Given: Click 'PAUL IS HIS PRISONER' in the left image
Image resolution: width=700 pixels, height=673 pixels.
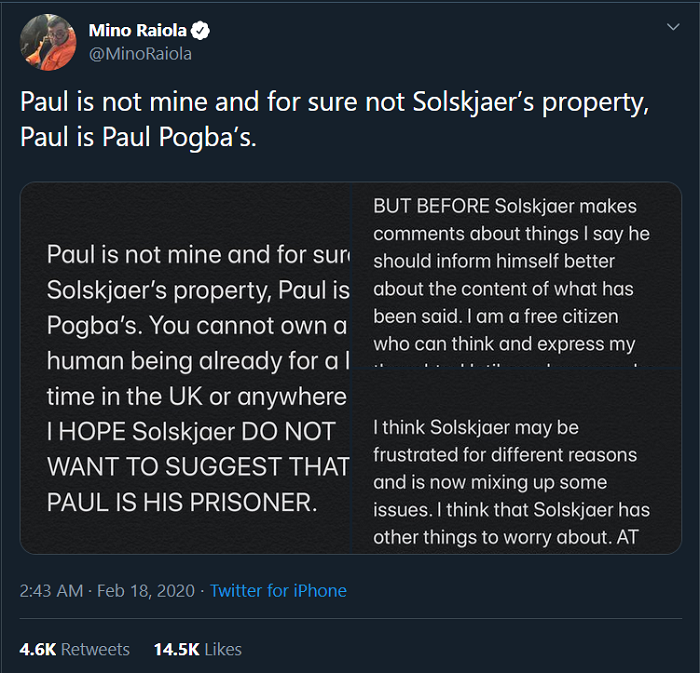Looking at the screenshot, I should (x=181, y=502).
